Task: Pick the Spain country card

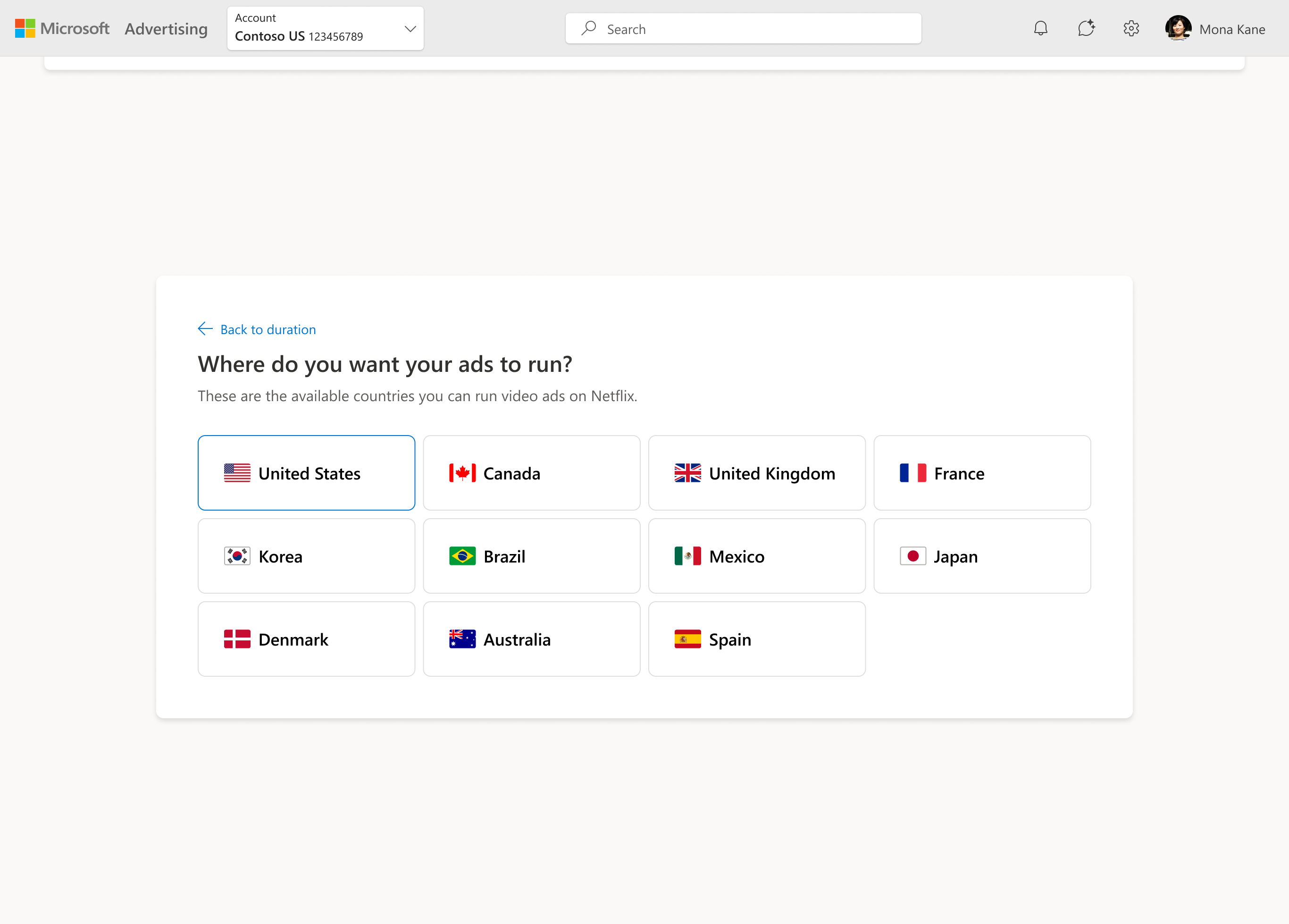Action: 757,639
